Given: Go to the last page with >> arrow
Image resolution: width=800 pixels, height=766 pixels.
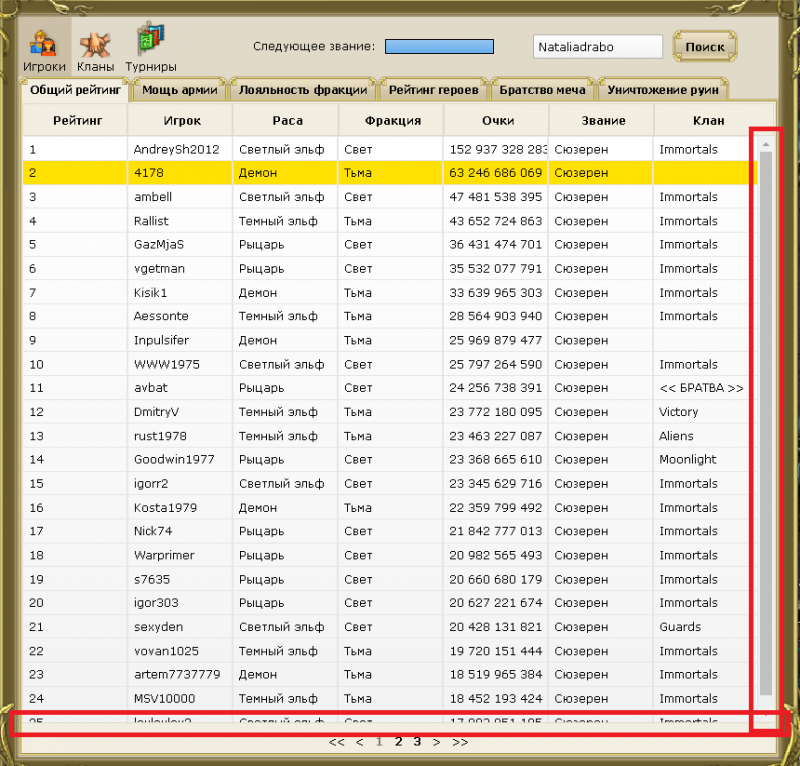Looking at the screenshot, I should (460, 742).
